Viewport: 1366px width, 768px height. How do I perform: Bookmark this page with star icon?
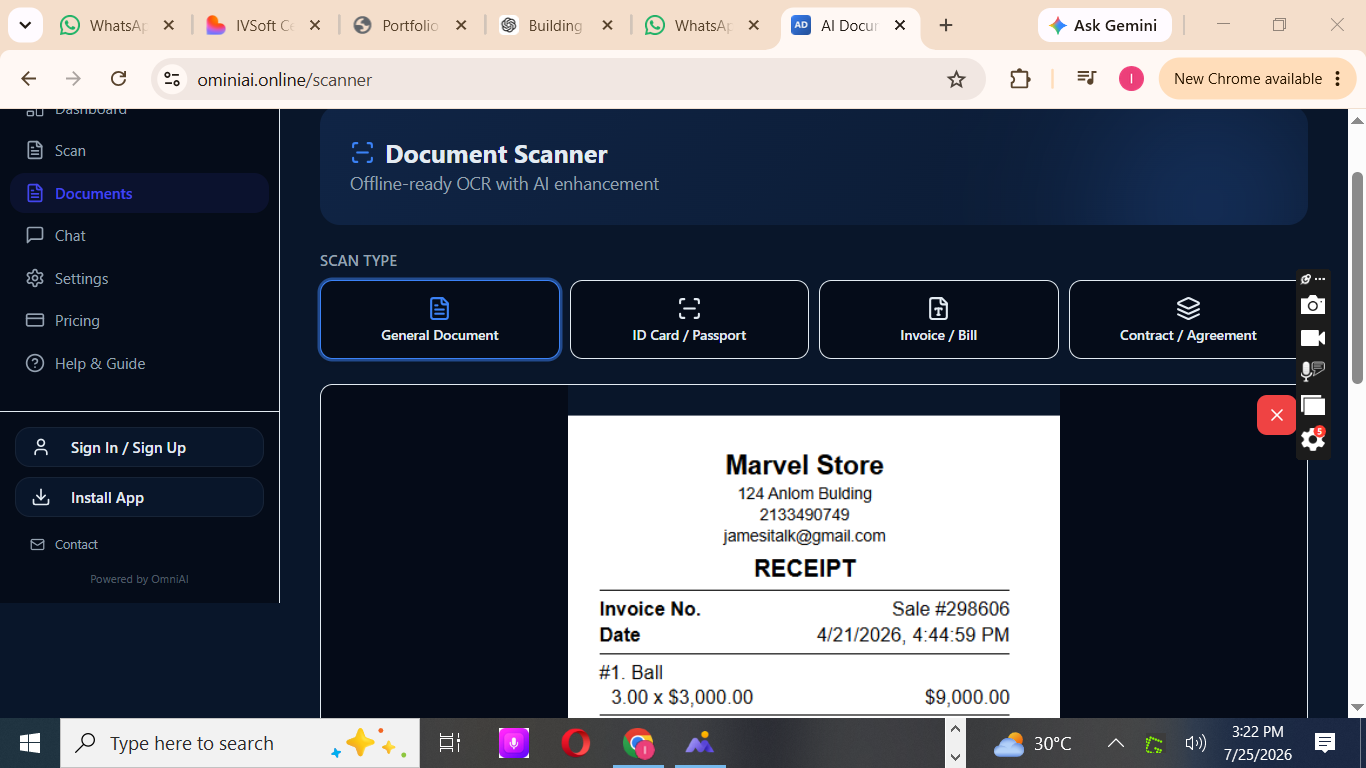pos(956,79)
